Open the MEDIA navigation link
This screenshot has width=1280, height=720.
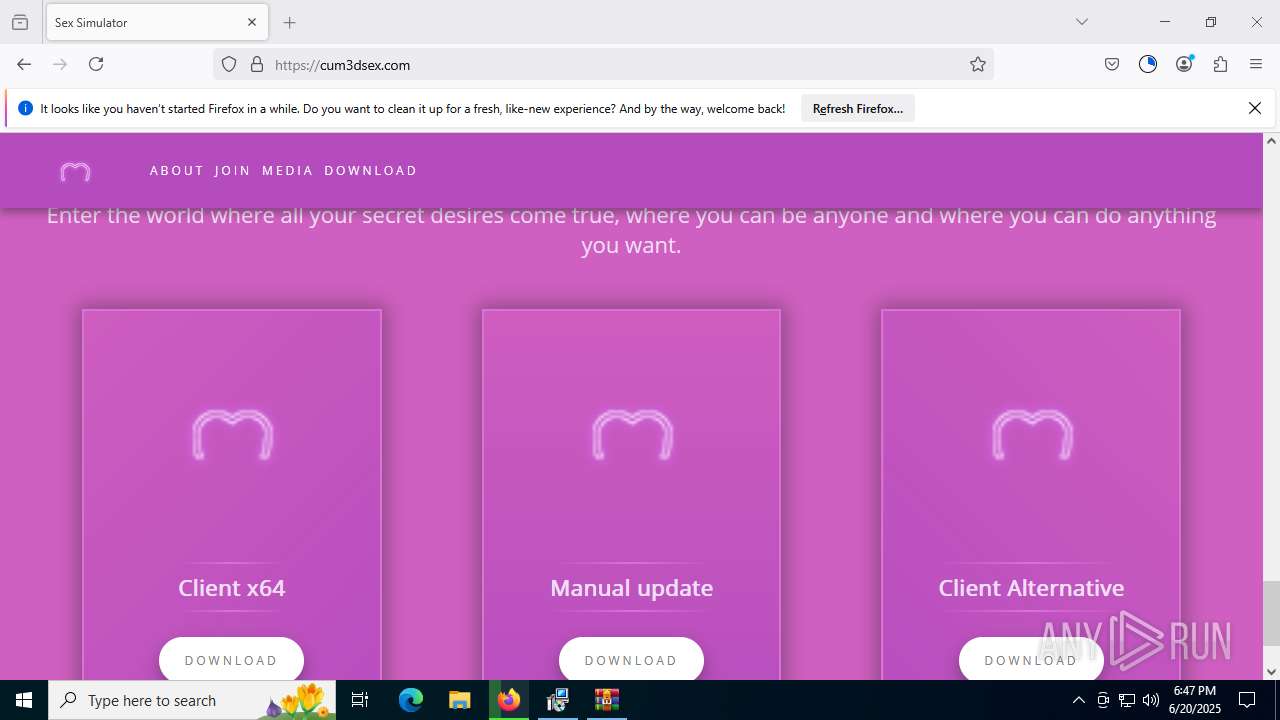(x=288, y=171)
